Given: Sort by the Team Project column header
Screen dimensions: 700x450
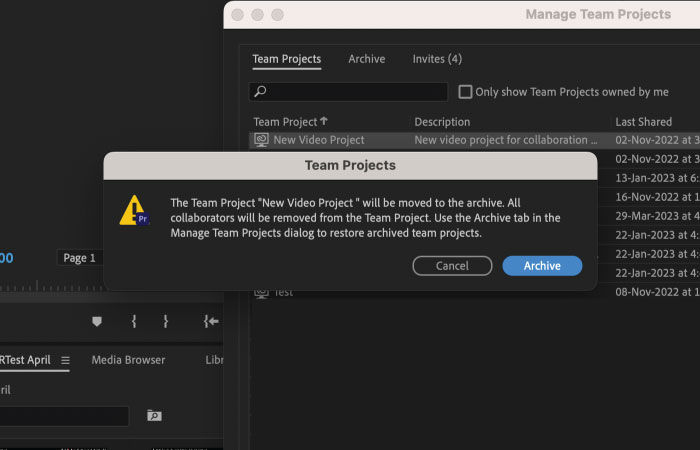Looking at the screenshot, I should click(x=290, y=122).
